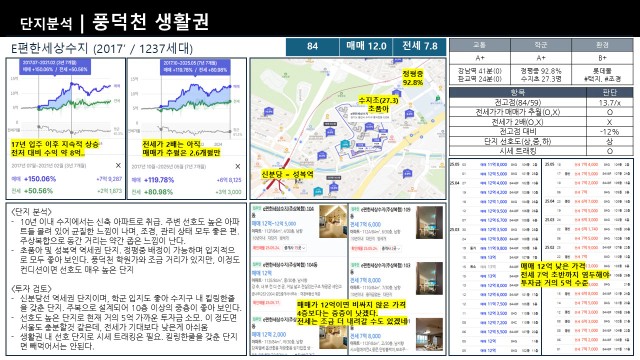Open the 중개사 11곳 dropdown in 104동 listing

[x=295, y=248]
